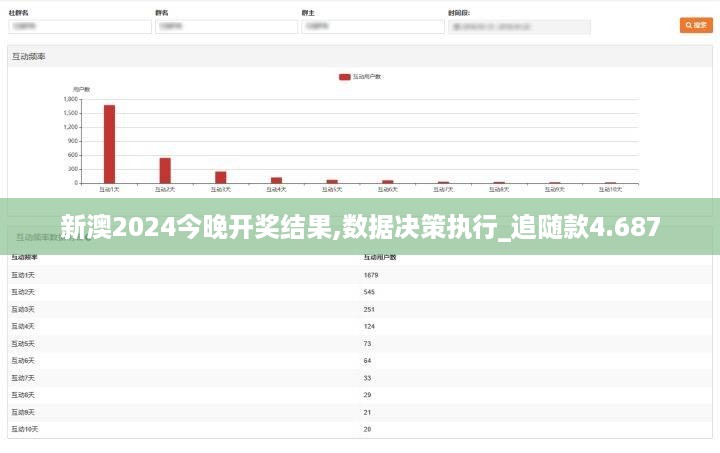Focus the 社群名 input field
Viewport: 720px width, 453px height.
pos(79,27)
